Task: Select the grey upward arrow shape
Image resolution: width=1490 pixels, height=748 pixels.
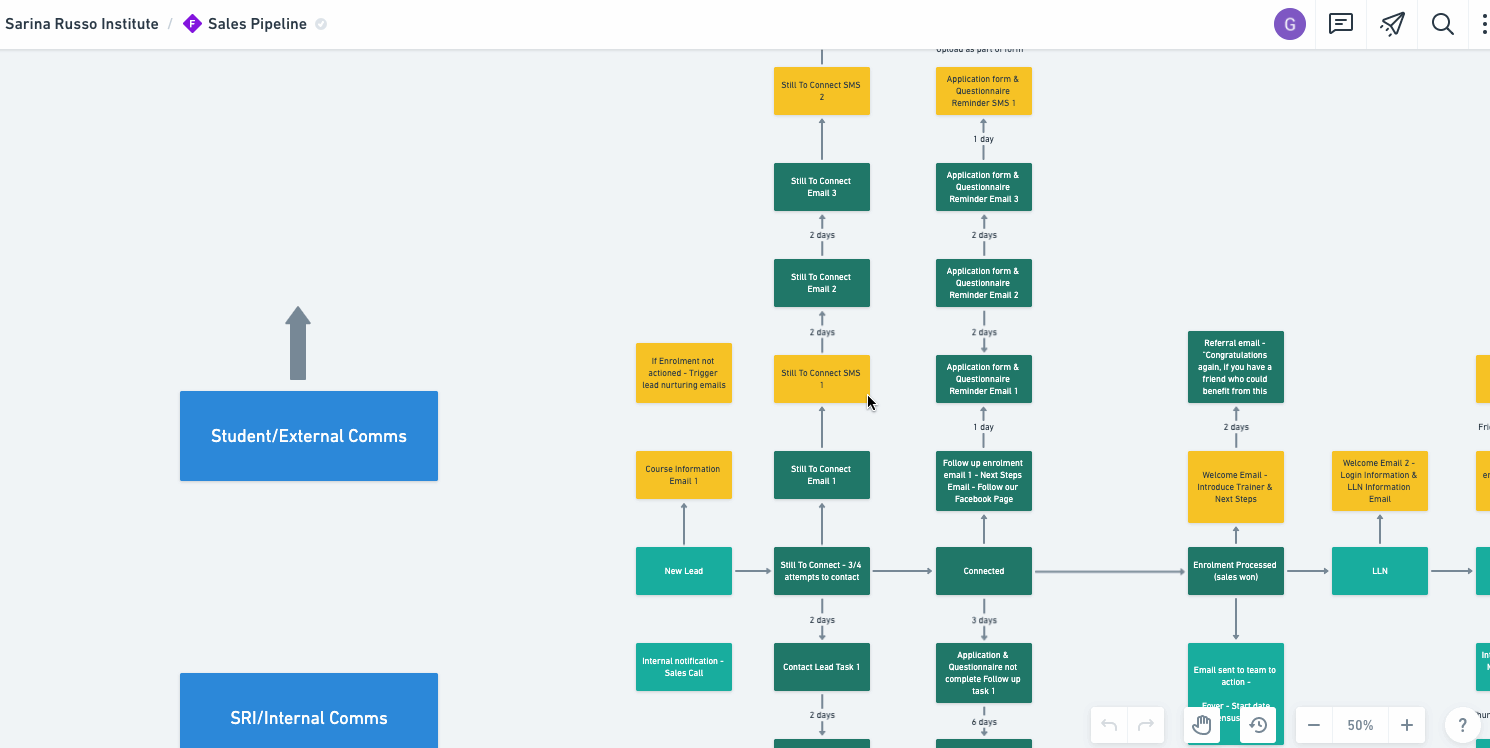Action: [x=298, y=343]
